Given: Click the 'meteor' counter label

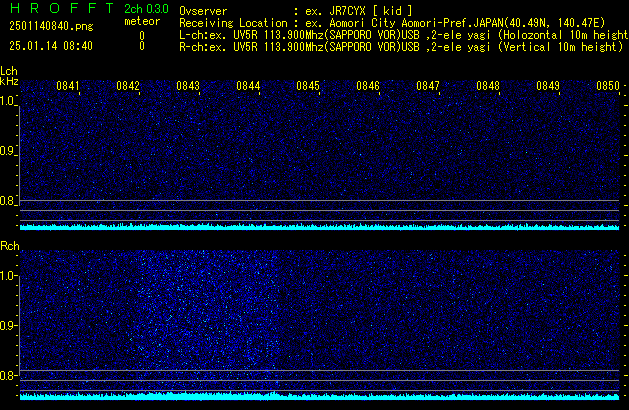Looking at the screenshot, I should coord(142,21).
